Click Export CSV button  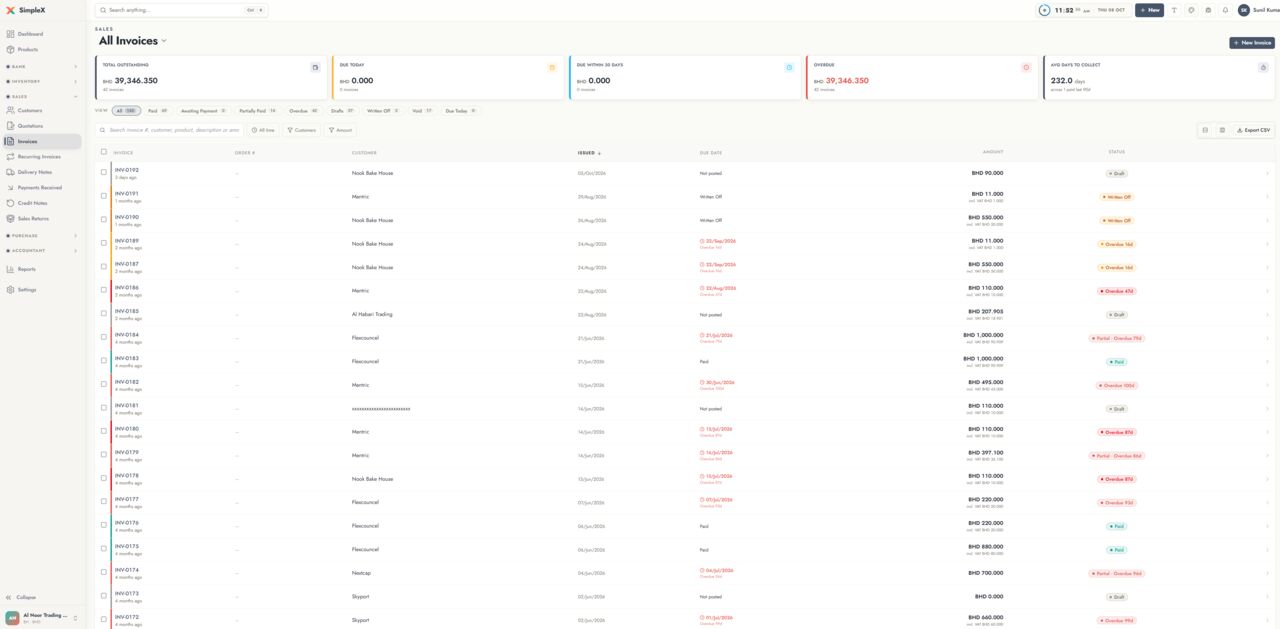(1253, 130)
